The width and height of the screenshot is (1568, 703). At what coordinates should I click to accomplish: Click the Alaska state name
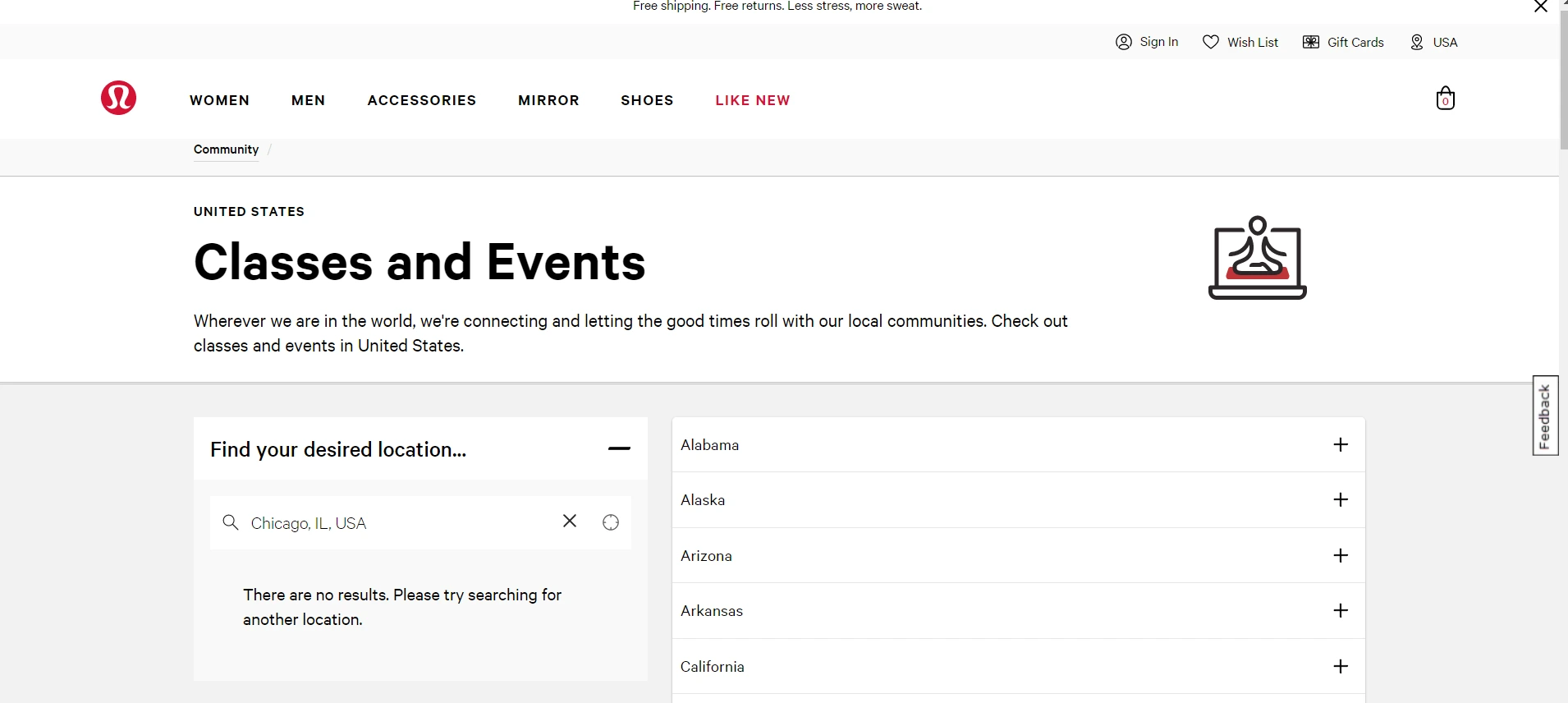703,500
